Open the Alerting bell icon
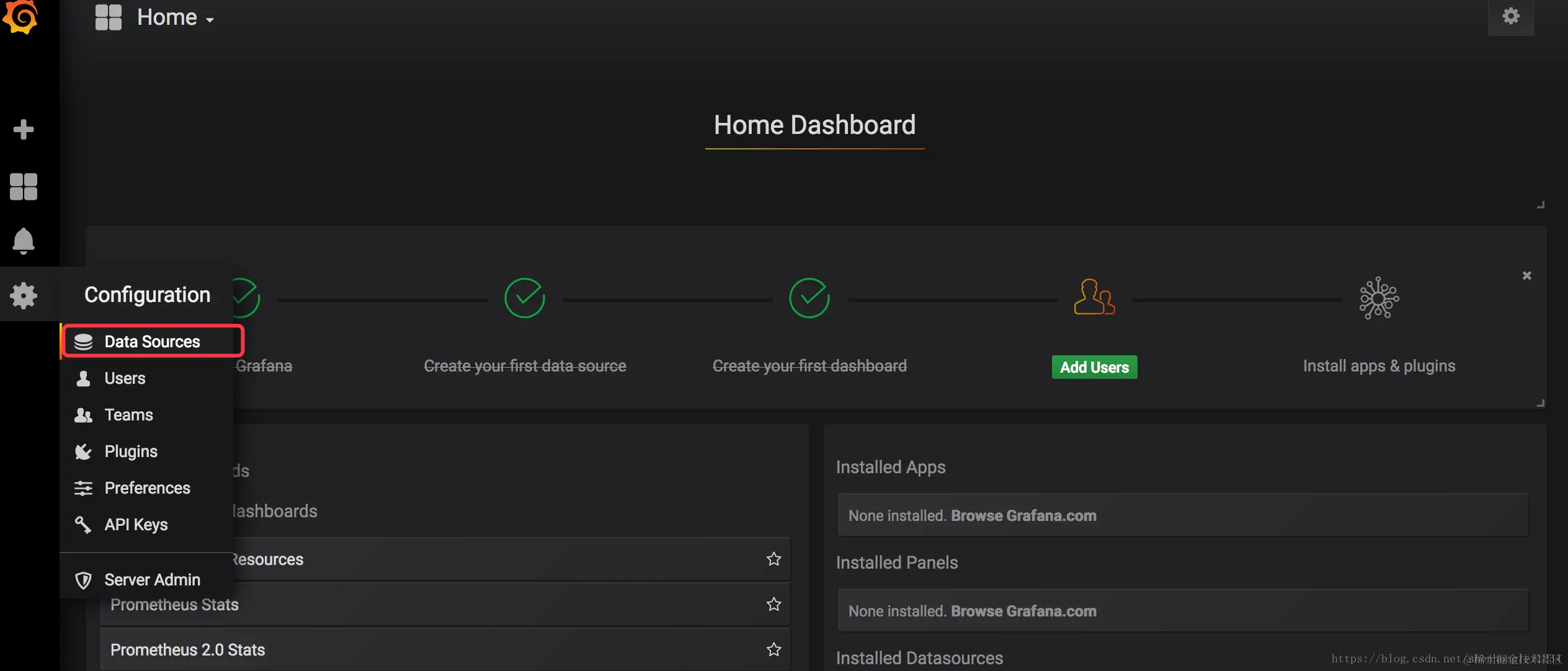 [x=24, y=241]
